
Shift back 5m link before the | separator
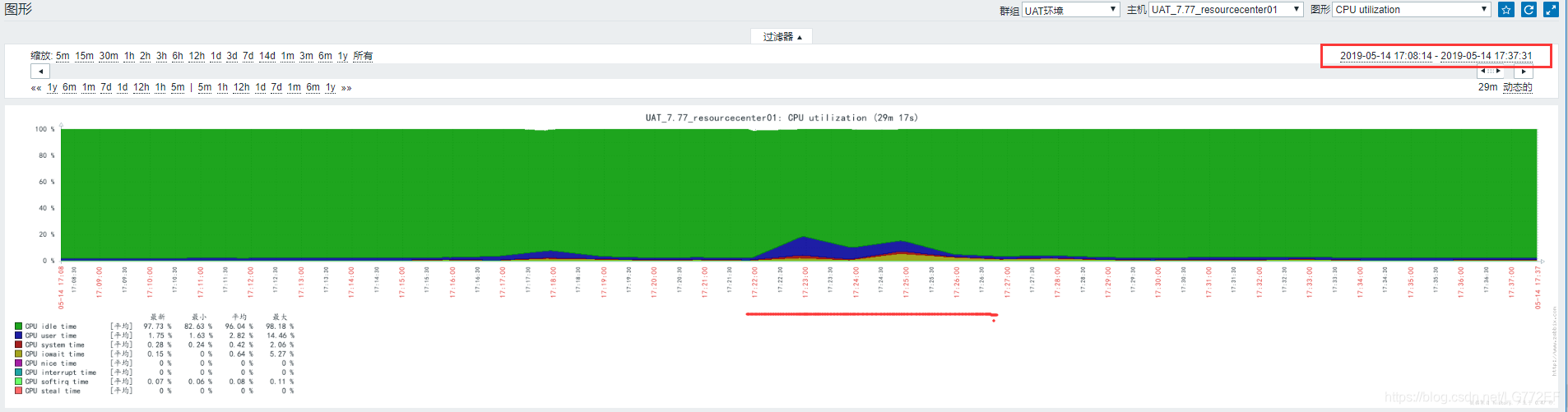coord(178,87)
